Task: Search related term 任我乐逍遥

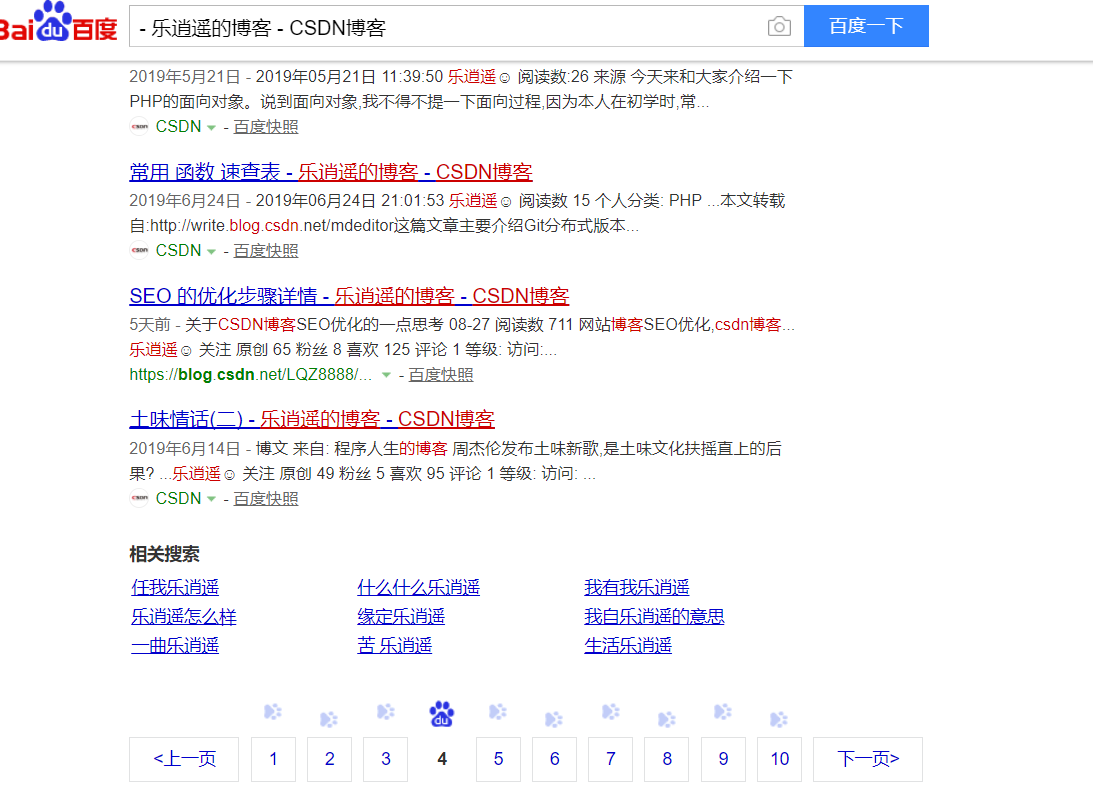Action: pyautogui.click(x=175, y=587)
